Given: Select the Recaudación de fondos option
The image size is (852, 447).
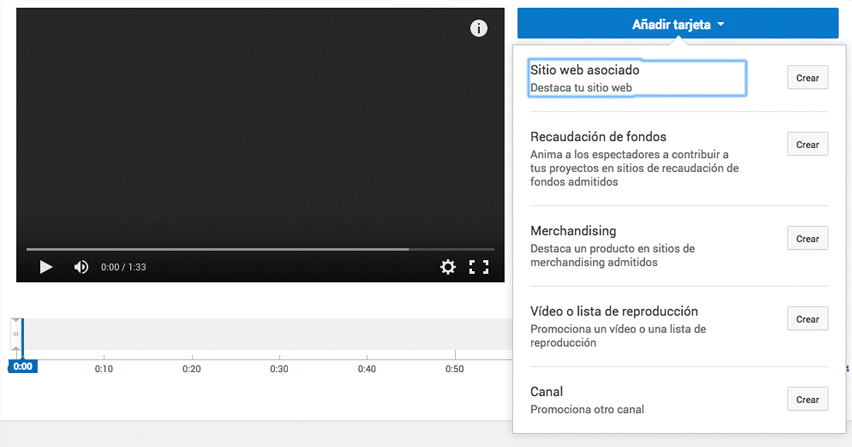Looking at the screenshot, I should pos(598,136).
